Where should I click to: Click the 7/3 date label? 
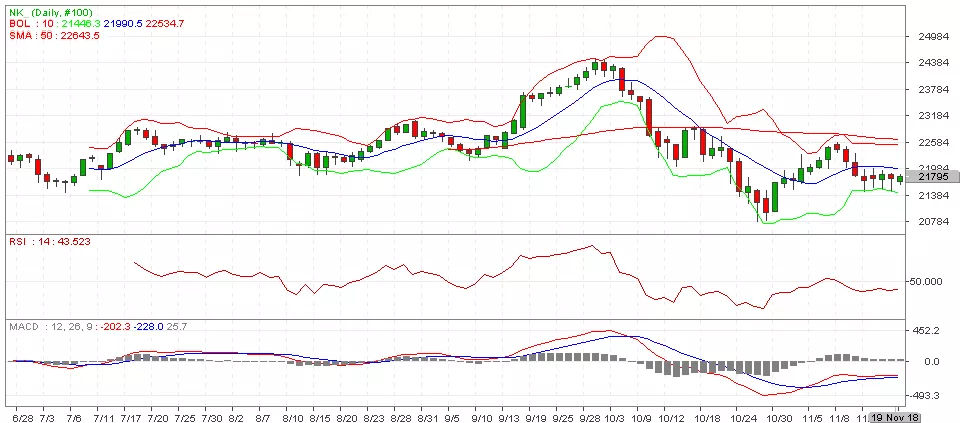[47, 417]
